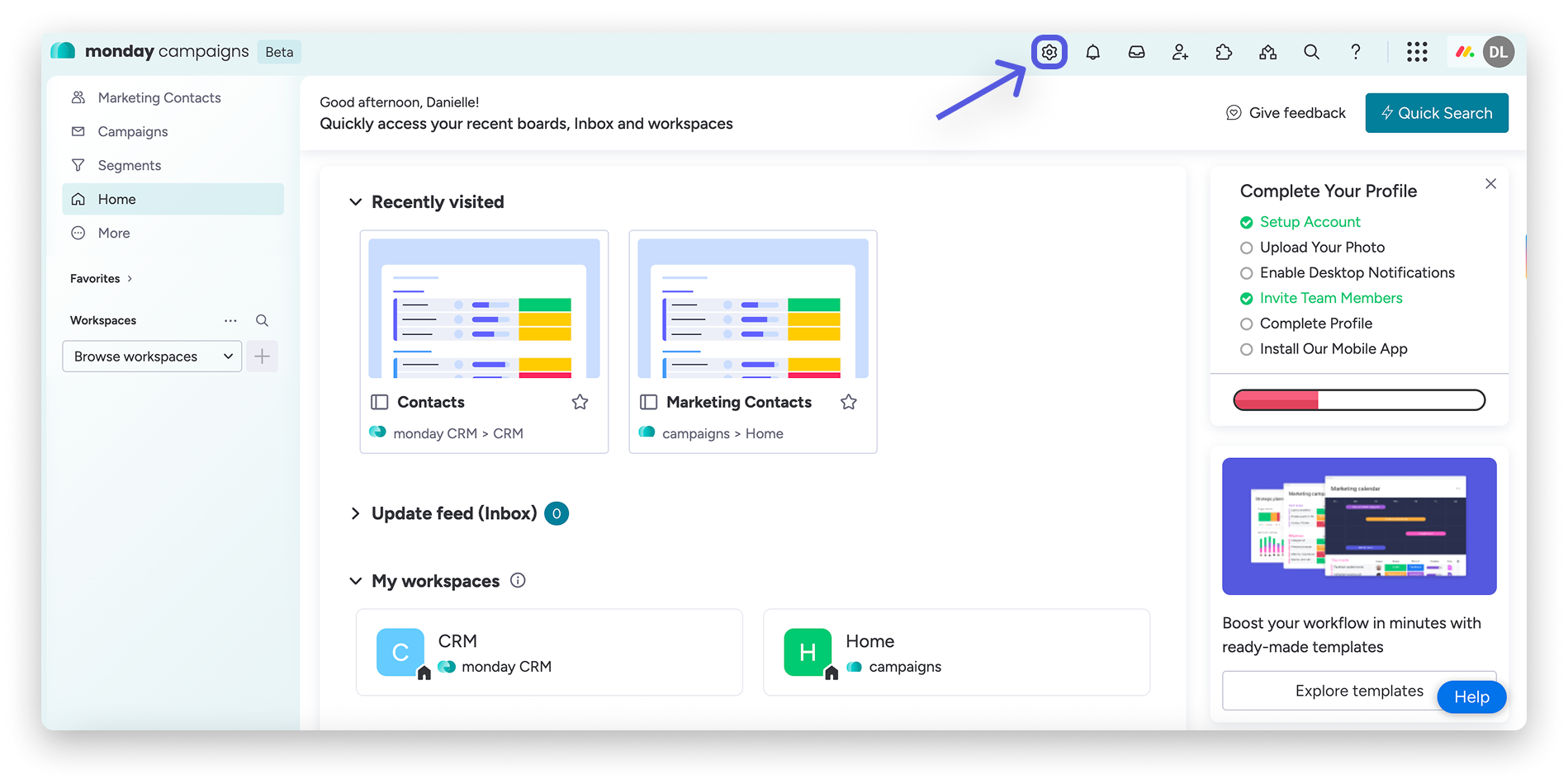This screenshot has width=1568, height=784.
Task: Click the templates preview image
Action: coord(1359,527)
